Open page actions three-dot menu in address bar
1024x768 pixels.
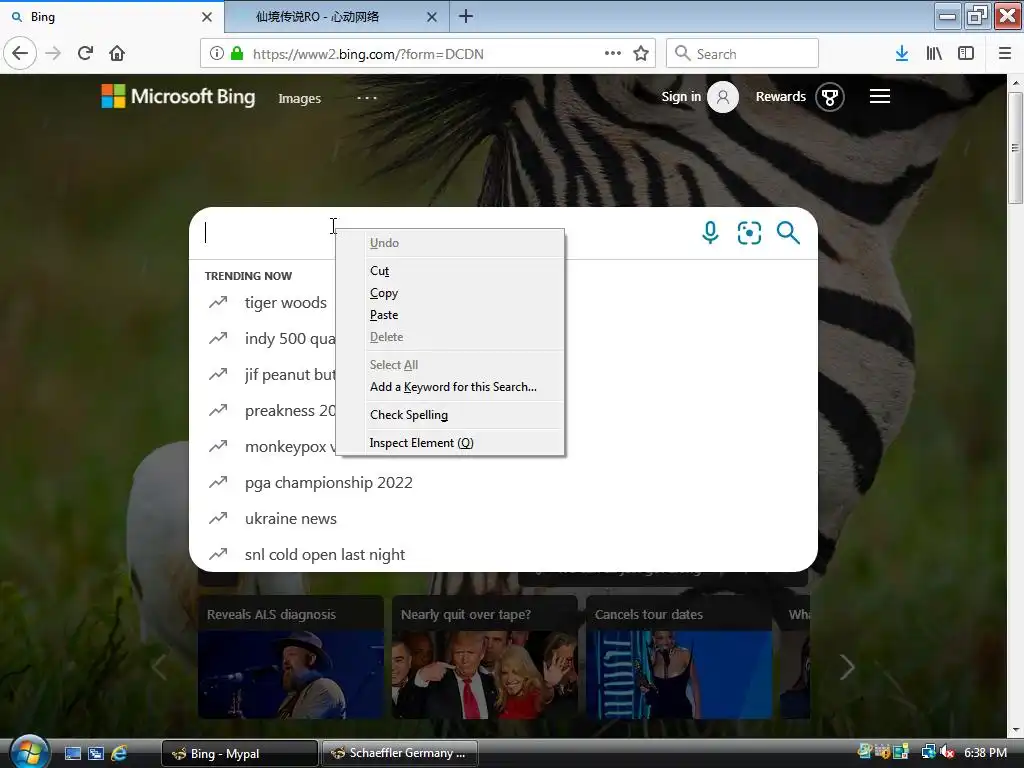(613, 54)
